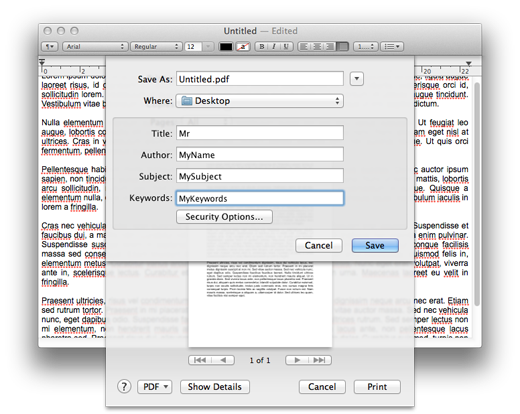Click the print preview page thumbnail
Viewport: 520px width, 414px height.
click(x=260, y=303)
